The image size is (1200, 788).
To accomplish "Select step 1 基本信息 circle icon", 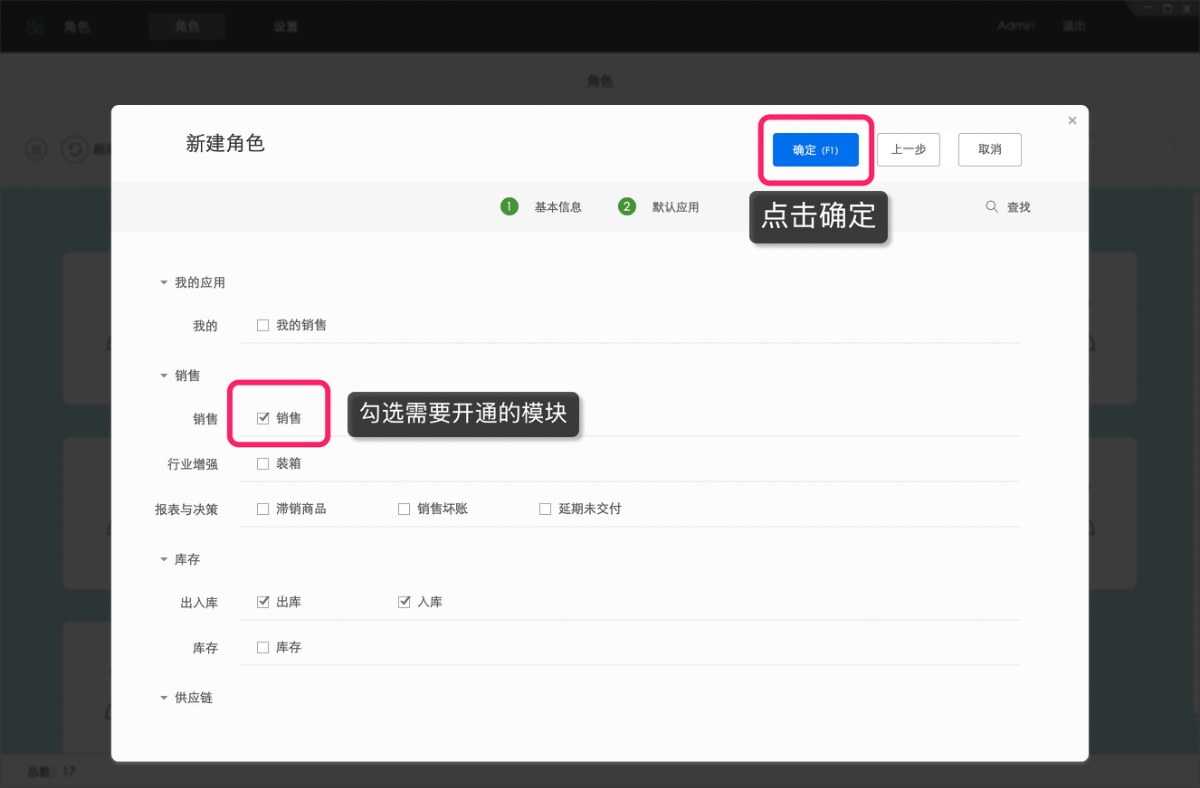I will pyautogui.click(x=509, y=207).
